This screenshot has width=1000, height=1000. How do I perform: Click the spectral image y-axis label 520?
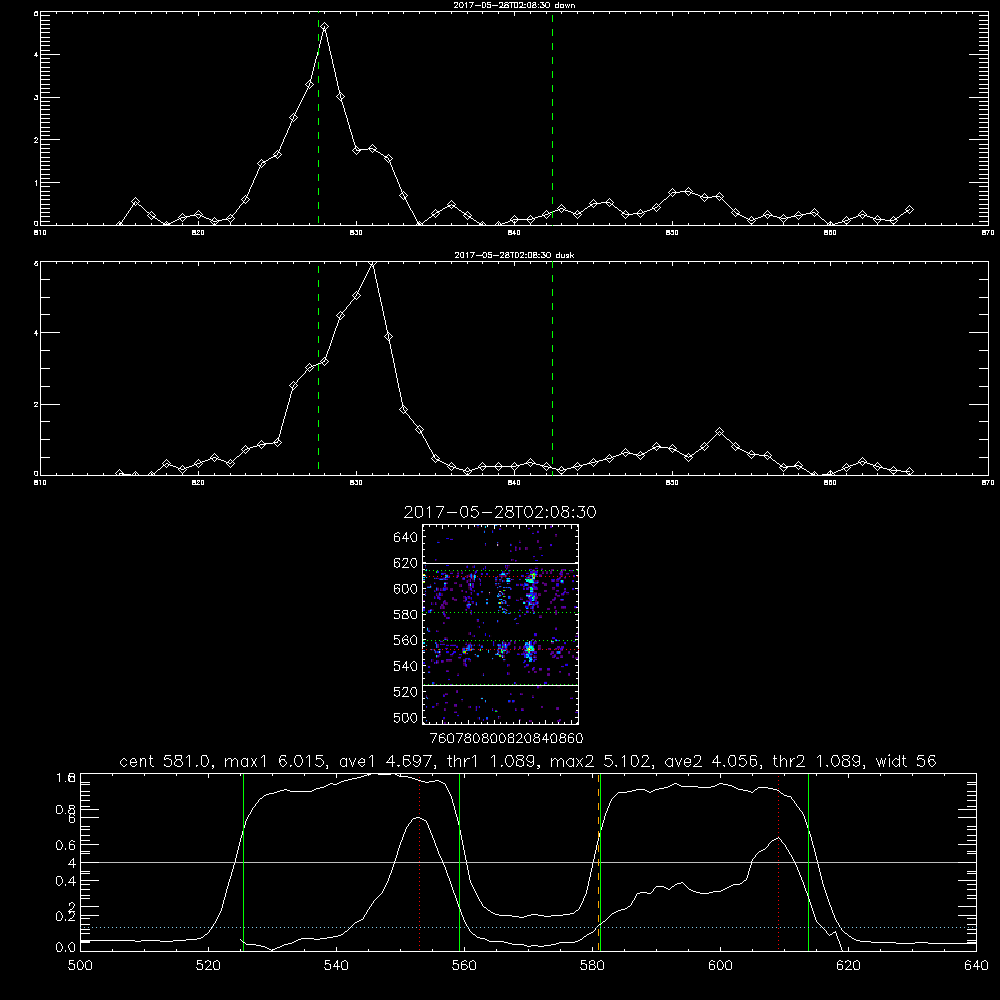tap(406, 692)
